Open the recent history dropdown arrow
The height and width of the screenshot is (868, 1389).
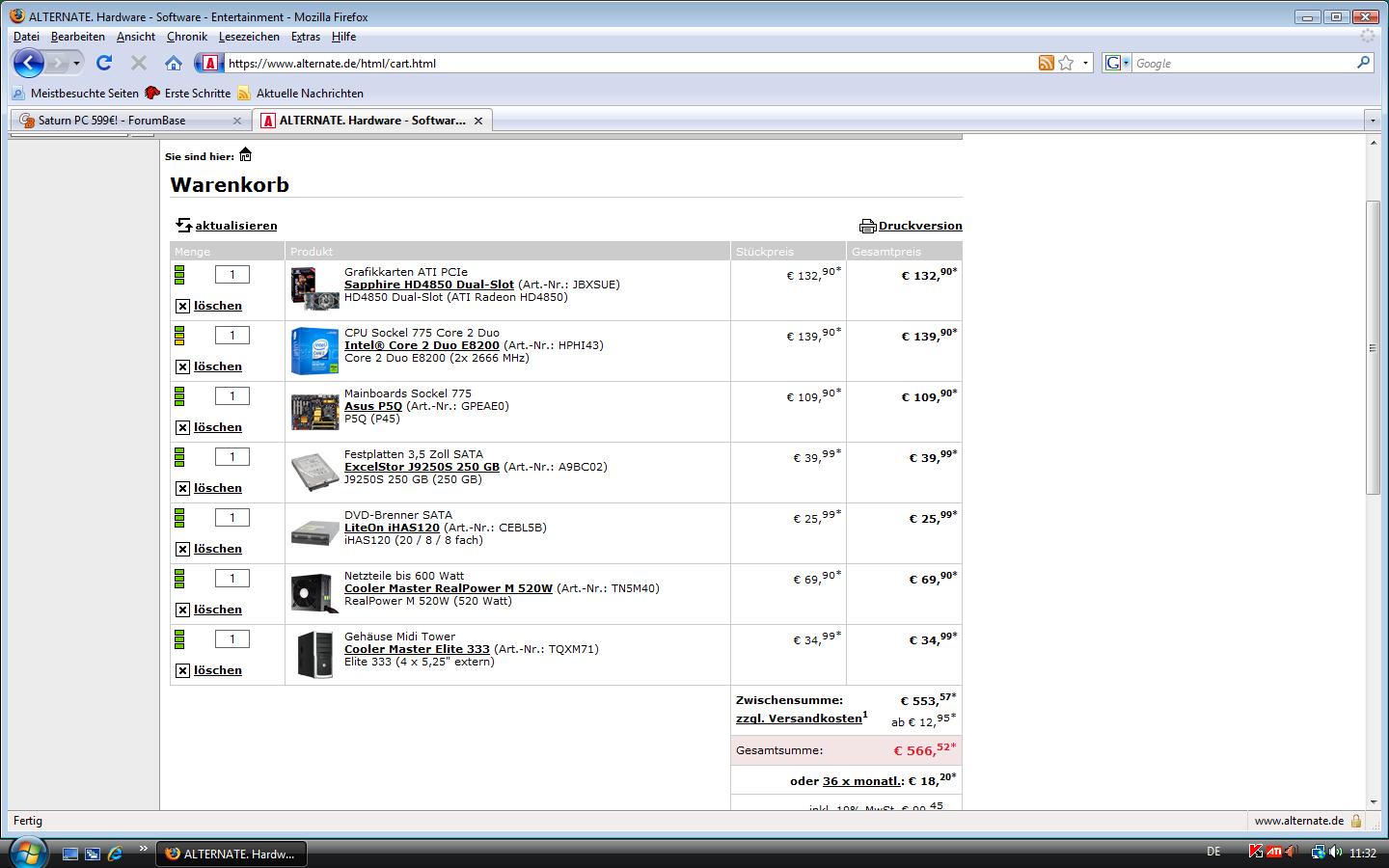click(76, 63)
